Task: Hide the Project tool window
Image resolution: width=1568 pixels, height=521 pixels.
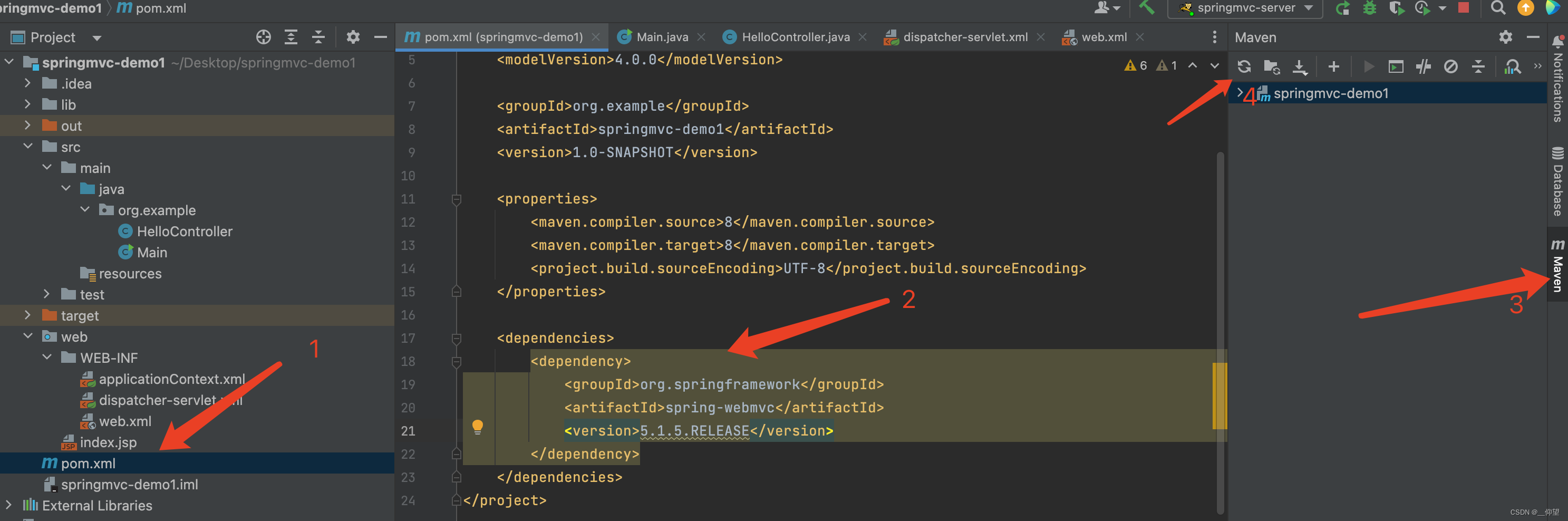Action: (x=380, y=37)
